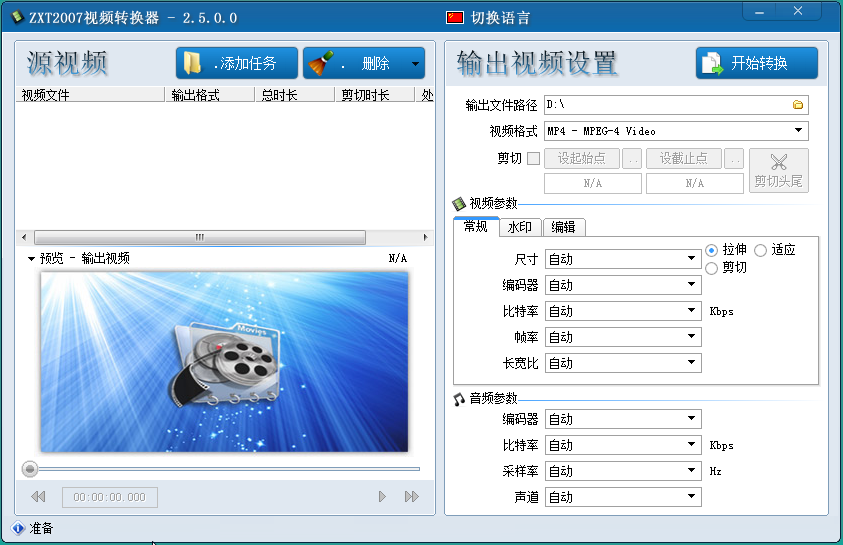Open the video 编码器 dropdown

coord(623,285)
